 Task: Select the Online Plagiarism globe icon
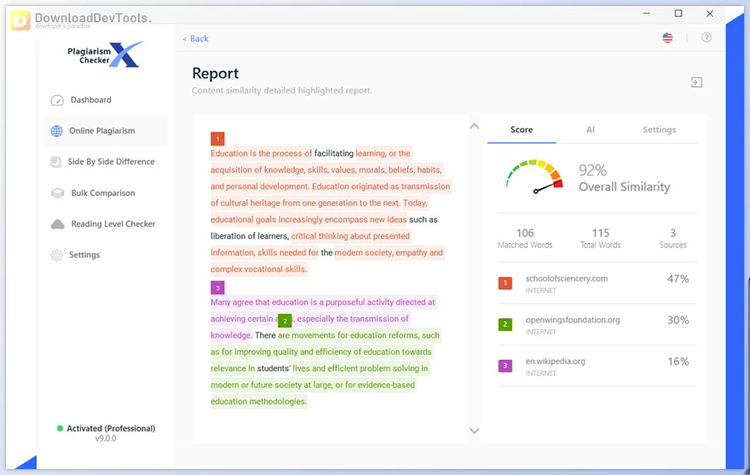coord(56,131)
